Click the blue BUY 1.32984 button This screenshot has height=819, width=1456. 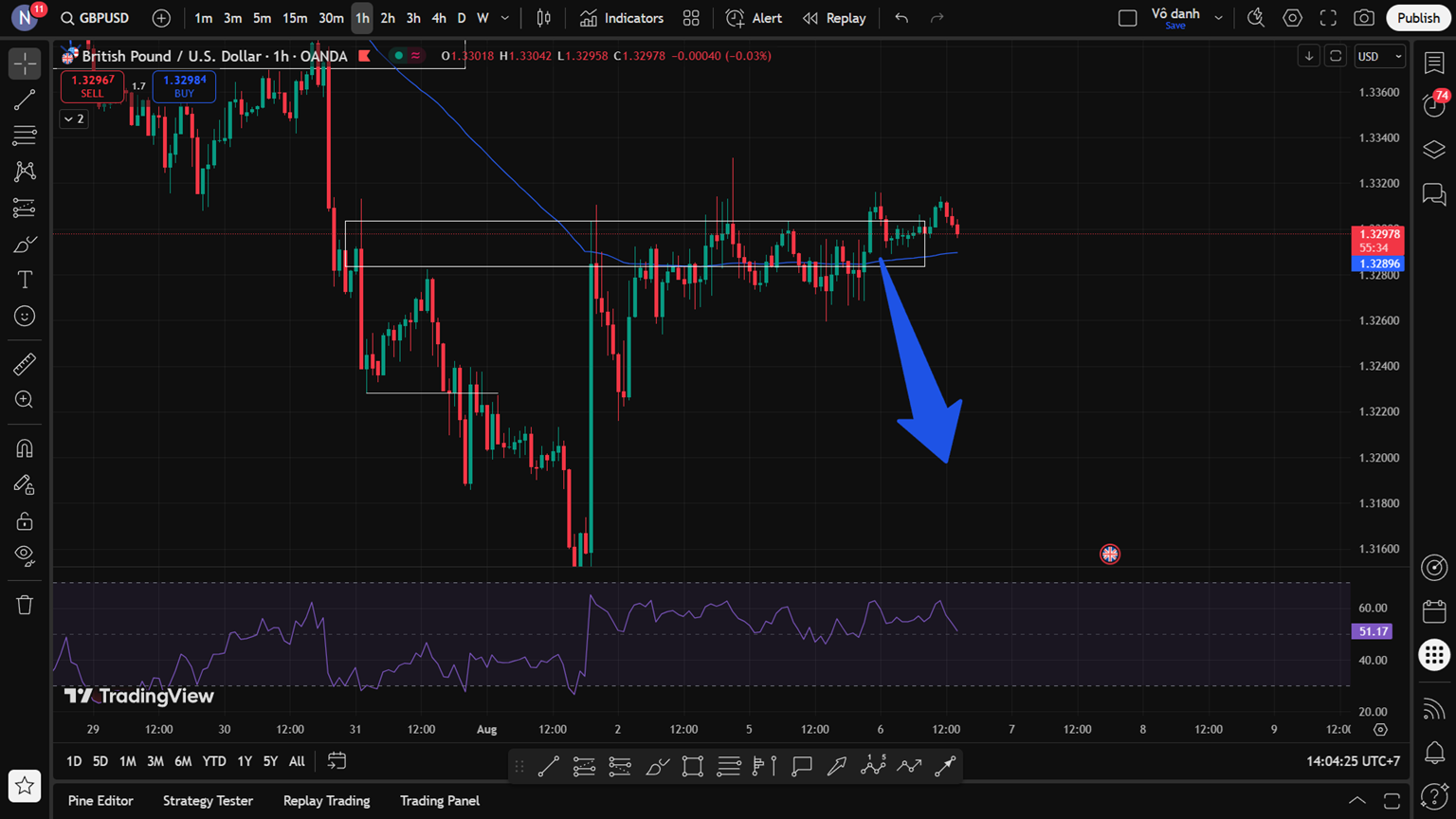[184, 86]
